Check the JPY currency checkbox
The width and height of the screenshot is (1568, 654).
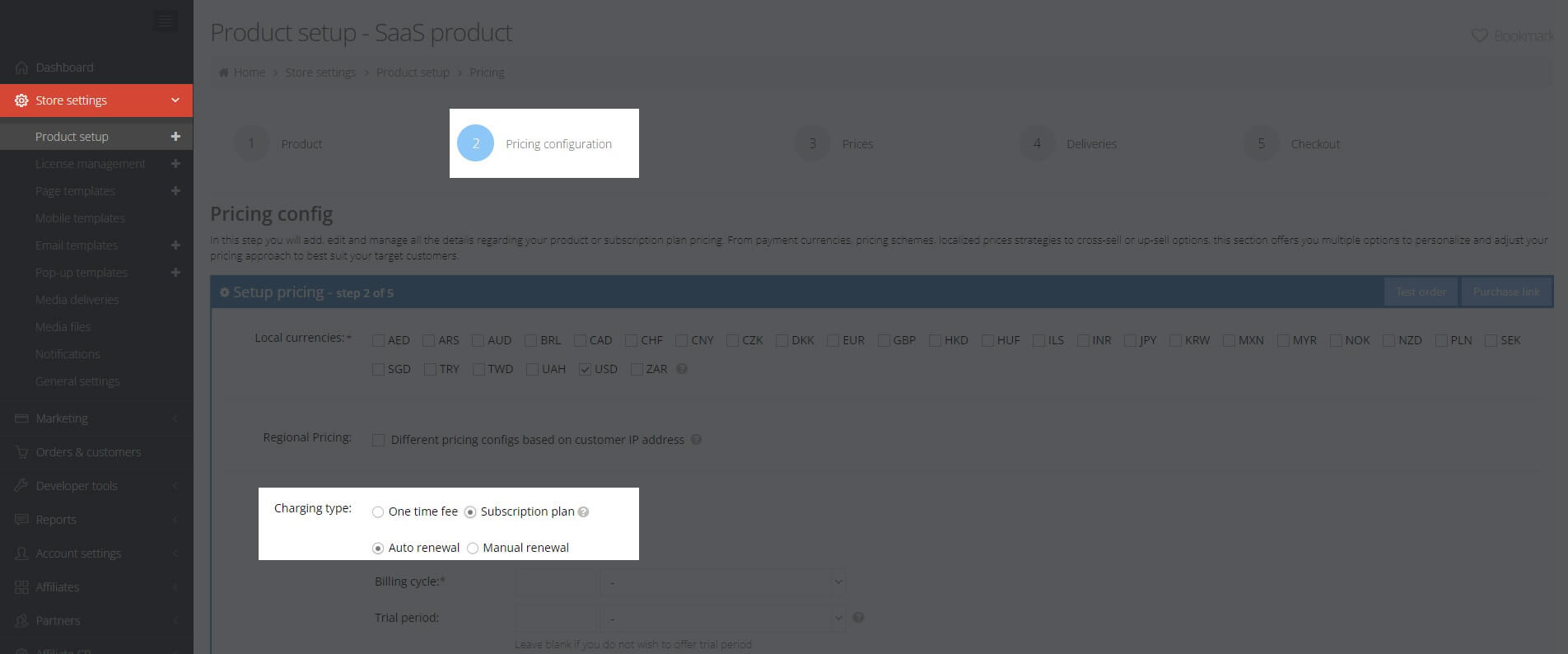[1131, 341]
